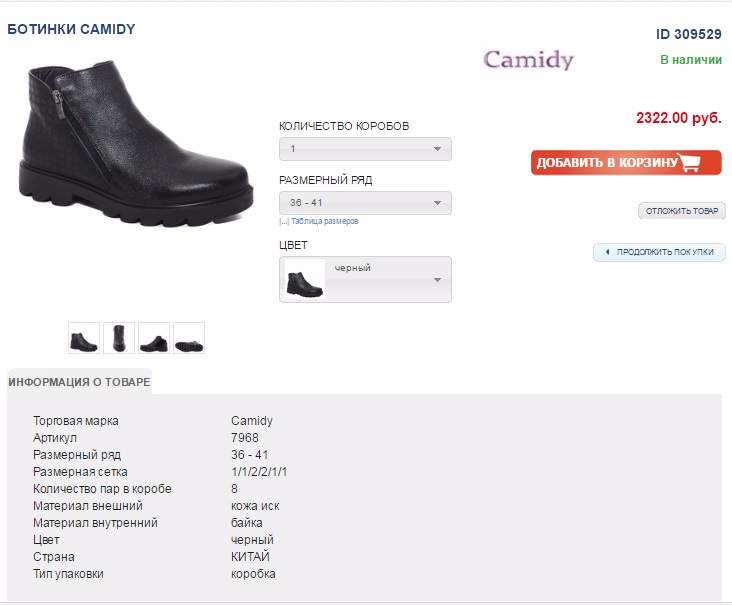Image resolution: width=732 pixels, height=605 pixels.
Task: Open the Информация о товаре tab
Action: (79, 382)
